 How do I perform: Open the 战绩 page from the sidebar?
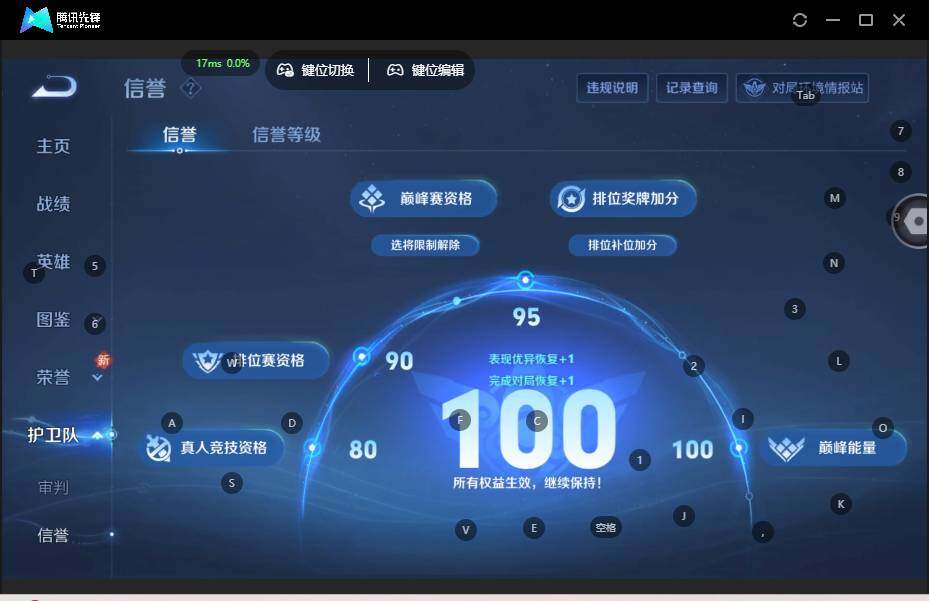[x=52, y=203]
